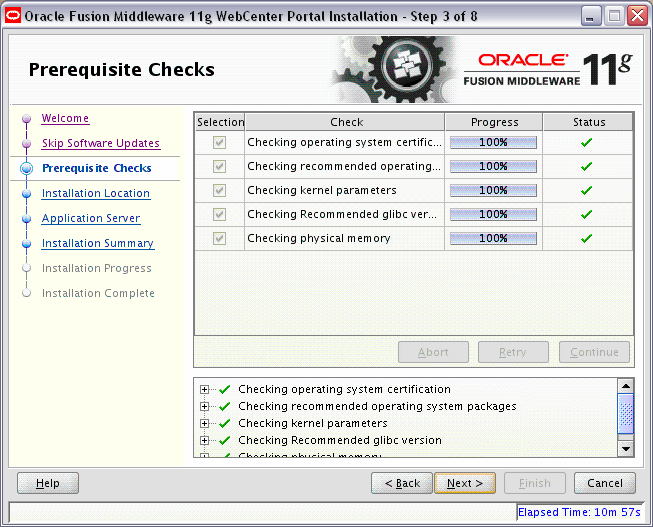Open the Installation Summary step
Image resolution: width=653 pixels, height=527 pixels.
(x=98, y=243)
